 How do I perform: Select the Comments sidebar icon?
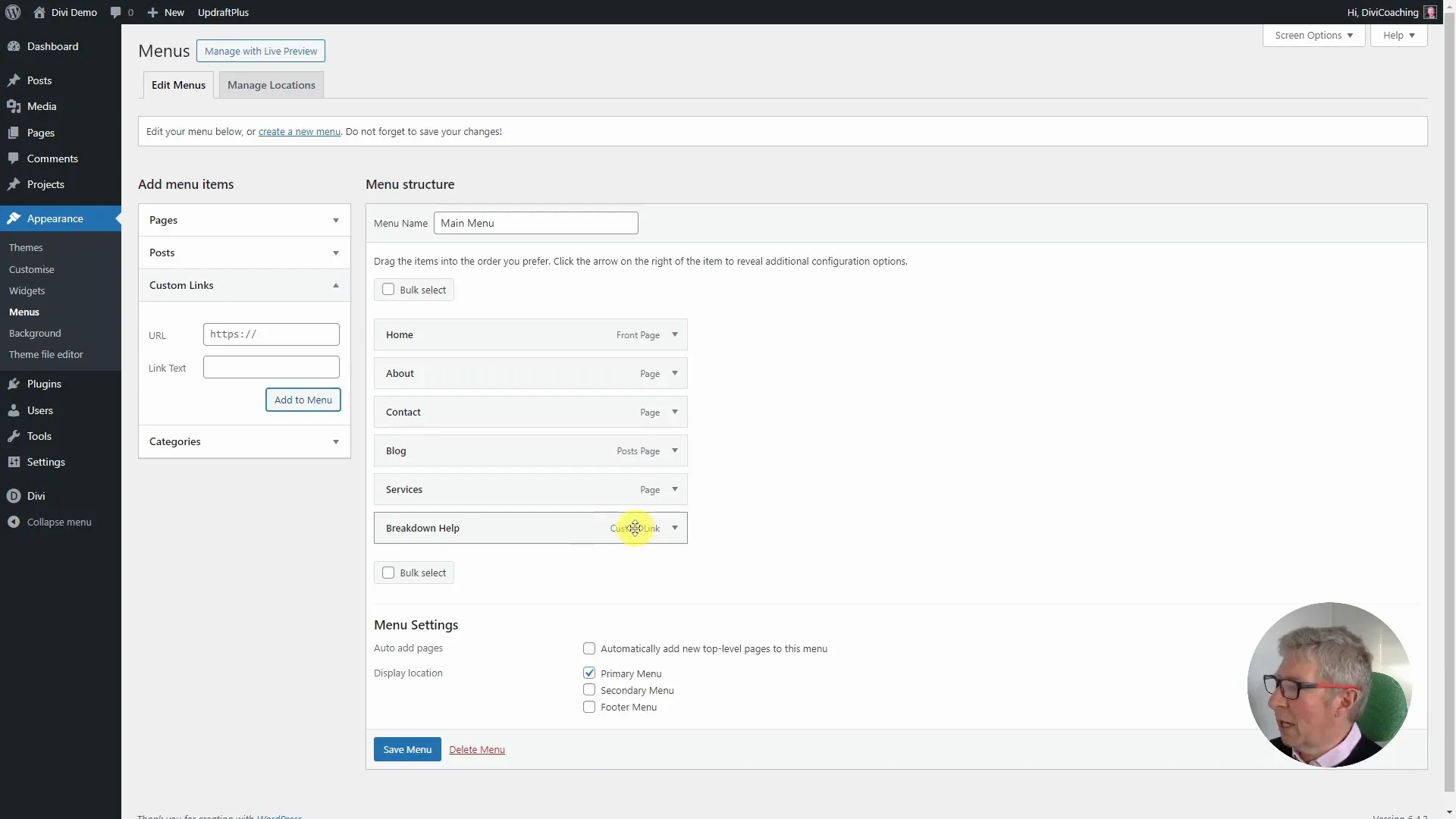14,158
